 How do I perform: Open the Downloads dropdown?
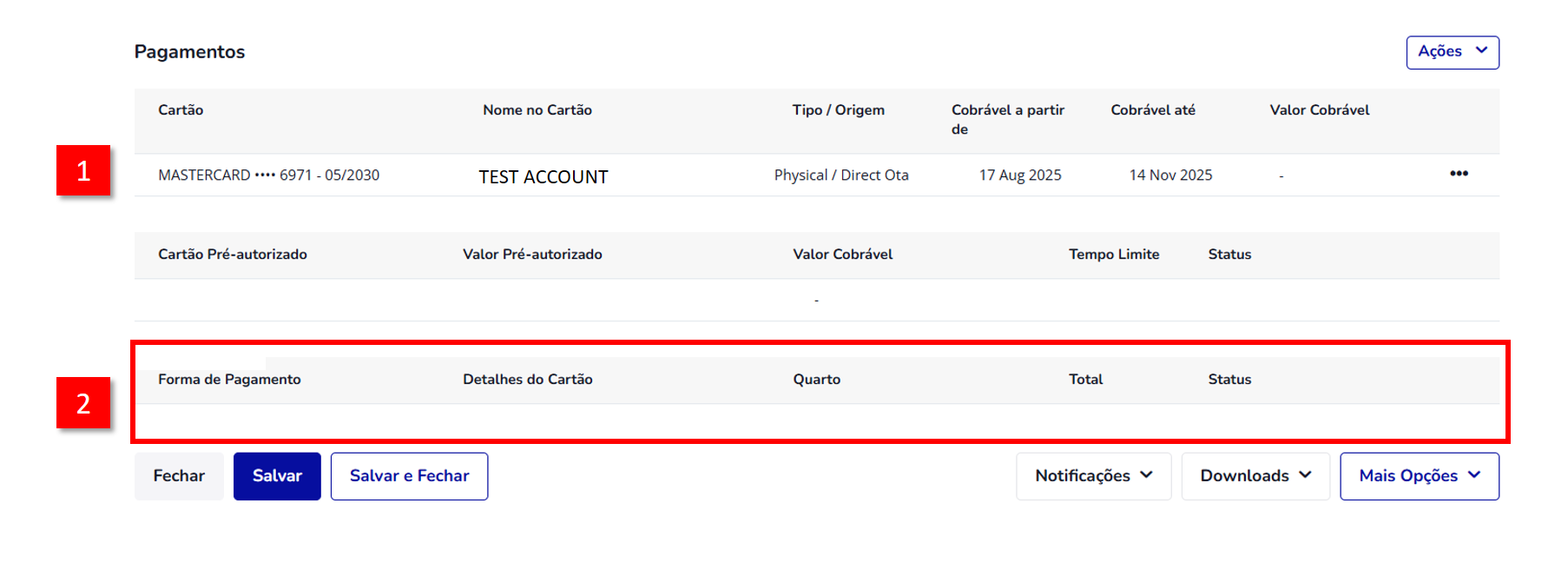[x=1255, y=476]
